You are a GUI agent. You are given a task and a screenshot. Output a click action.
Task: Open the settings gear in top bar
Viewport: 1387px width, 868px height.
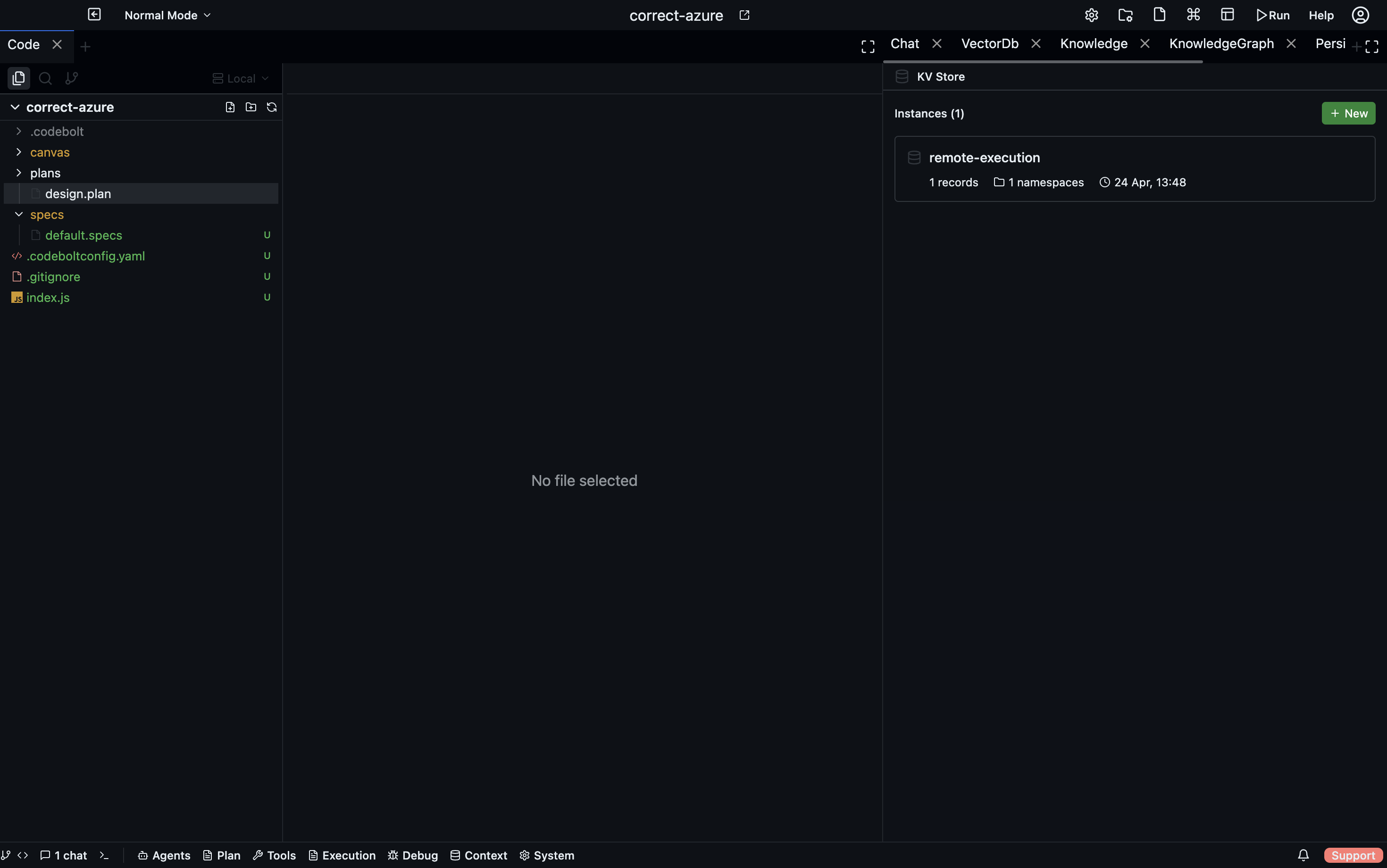(1091, 16)
